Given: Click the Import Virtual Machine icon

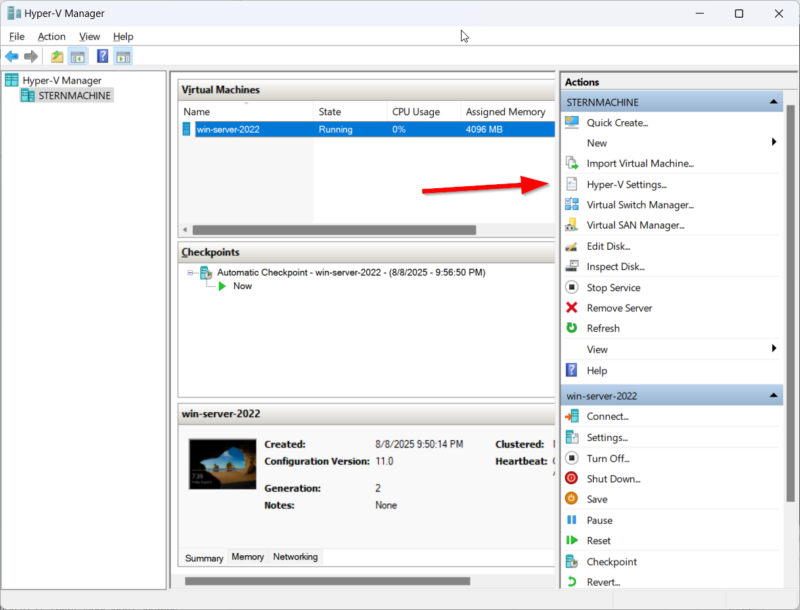Looking at the screenshot, I should click(x=572, y=163).
